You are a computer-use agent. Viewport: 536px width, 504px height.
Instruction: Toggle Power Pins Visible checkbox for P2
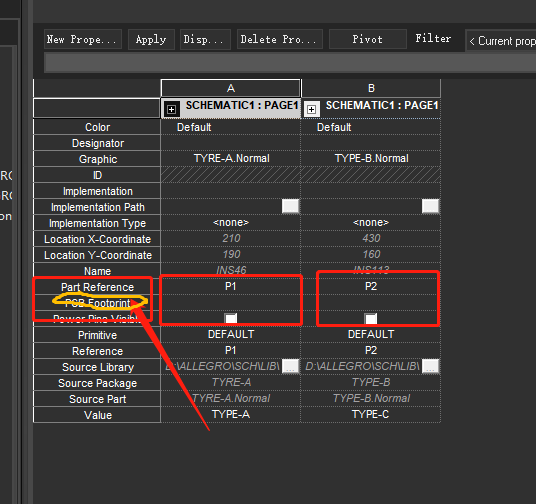coord(371,318)
